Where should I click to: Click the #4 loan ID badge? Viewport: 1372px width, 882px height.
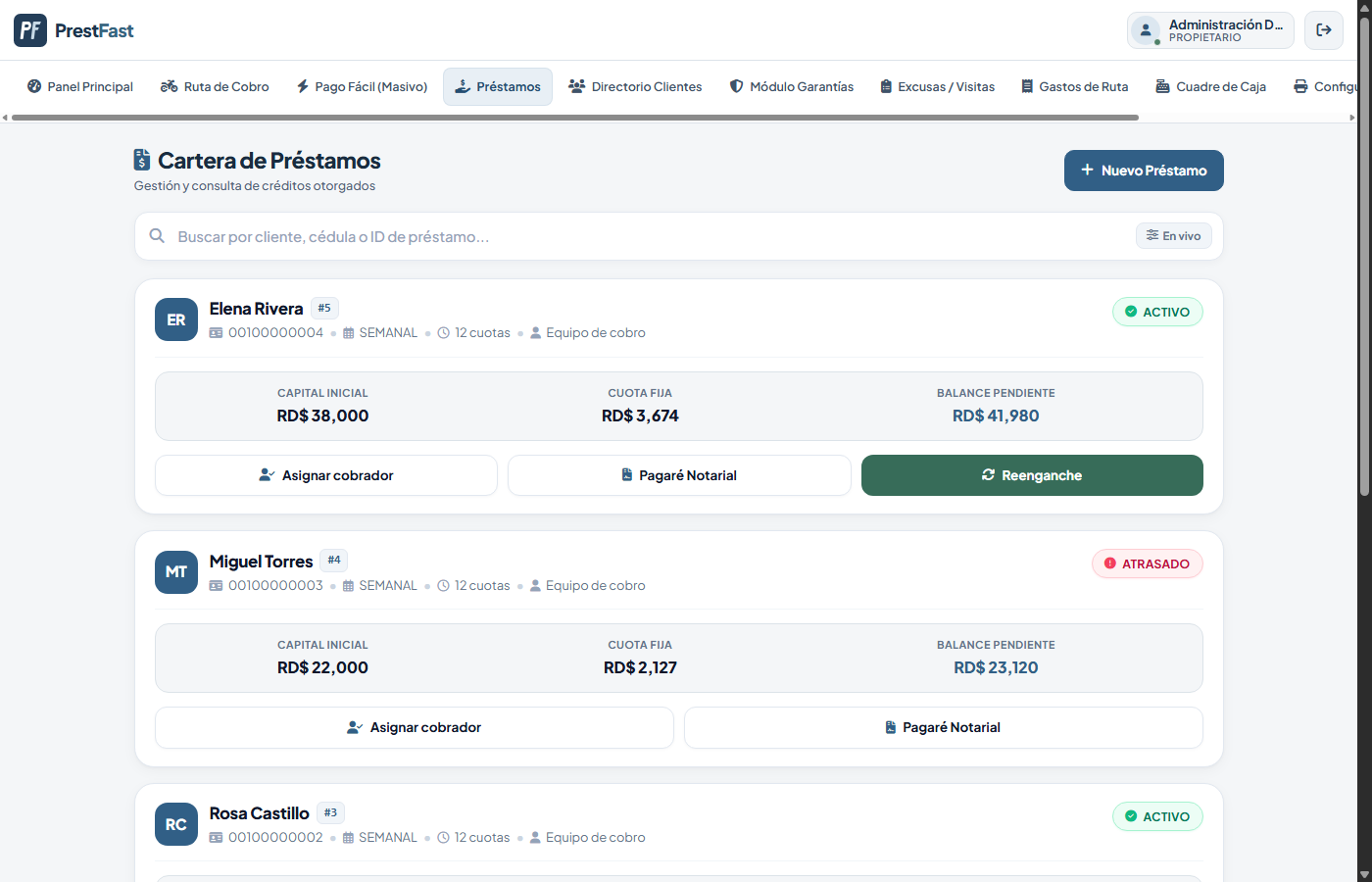pyautogui.click(x=334, y=561)
